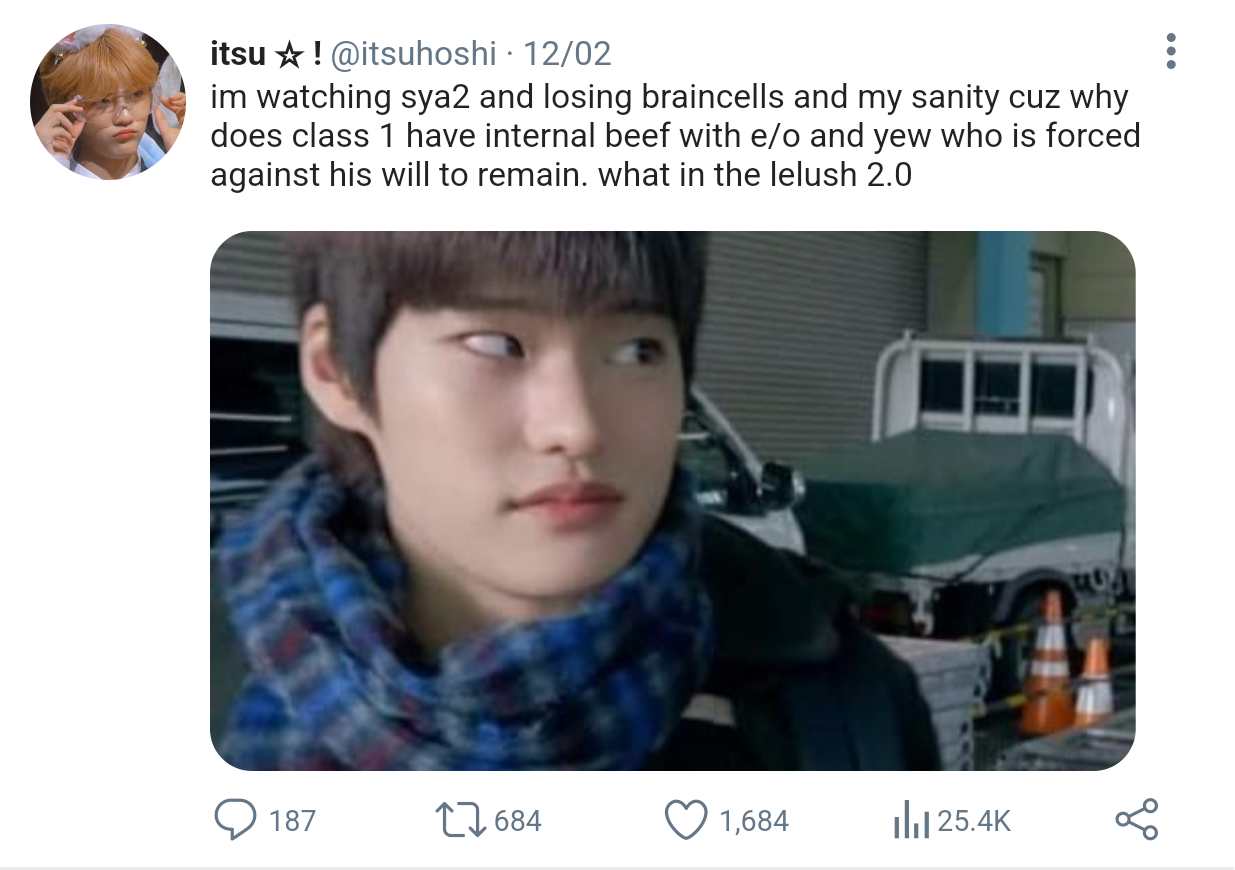Click the 684 retweets count

click(x=518, y=821)
